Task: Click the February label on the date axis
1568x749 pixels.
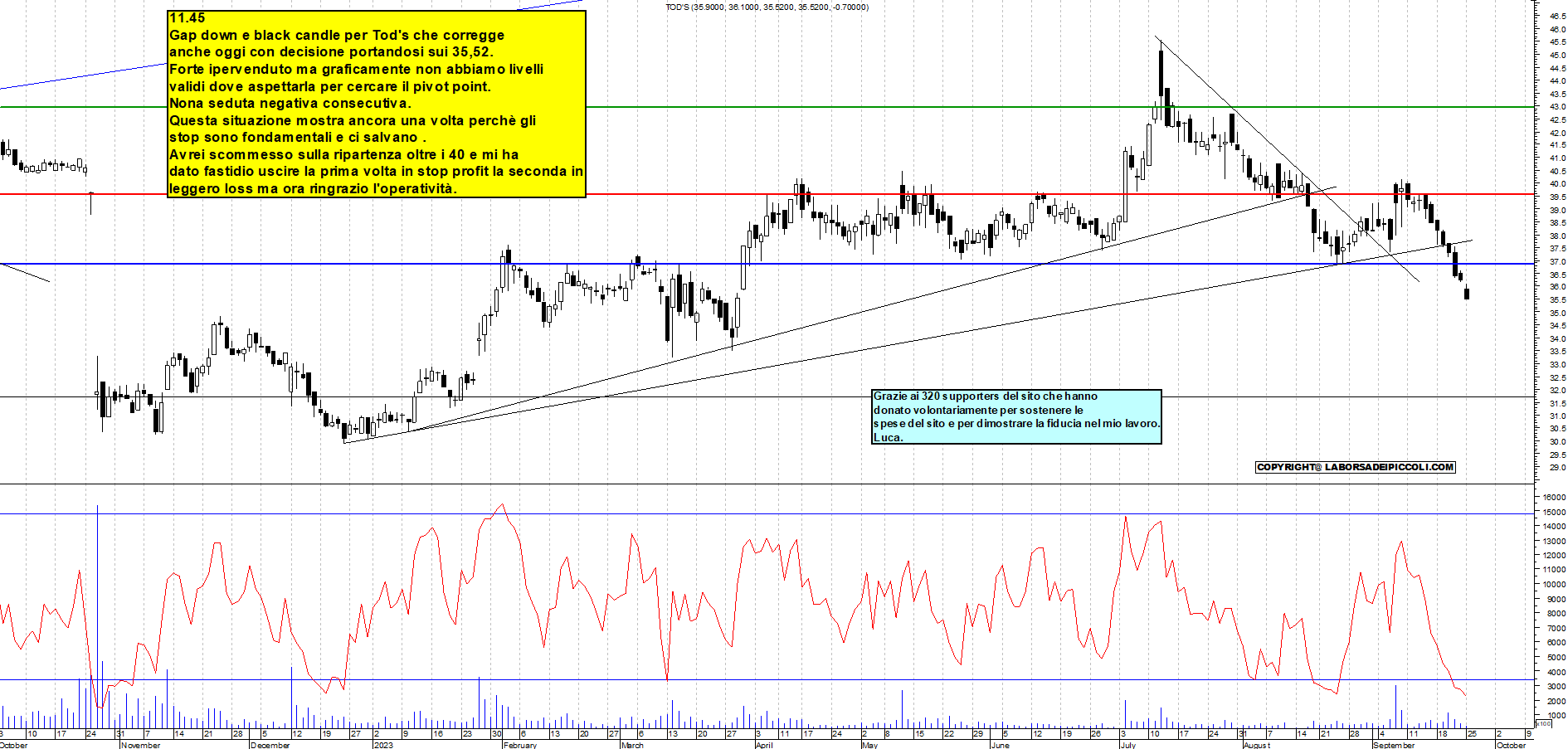Action: (x=520, y=745)
